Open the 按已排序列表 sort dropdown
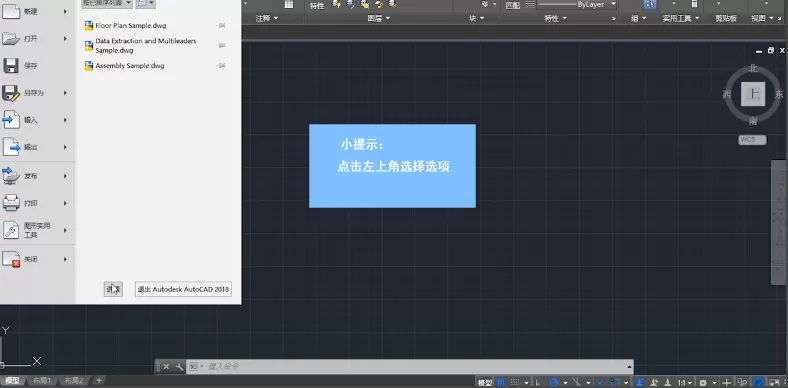 click(107, 4)
